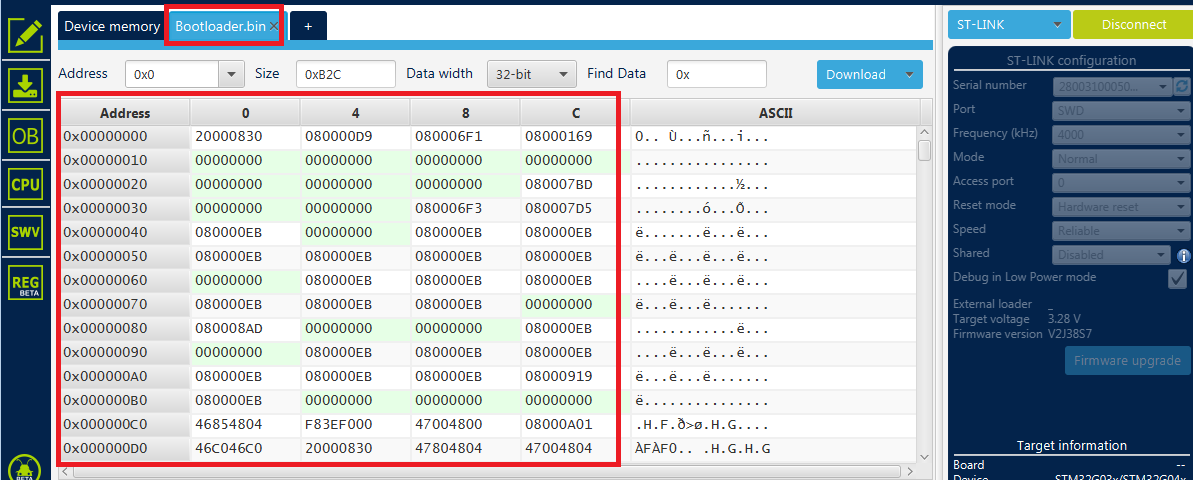Select cell 080000D9 in first row
The width and height of the screenshot is (1193, 480).
point(355,137)
